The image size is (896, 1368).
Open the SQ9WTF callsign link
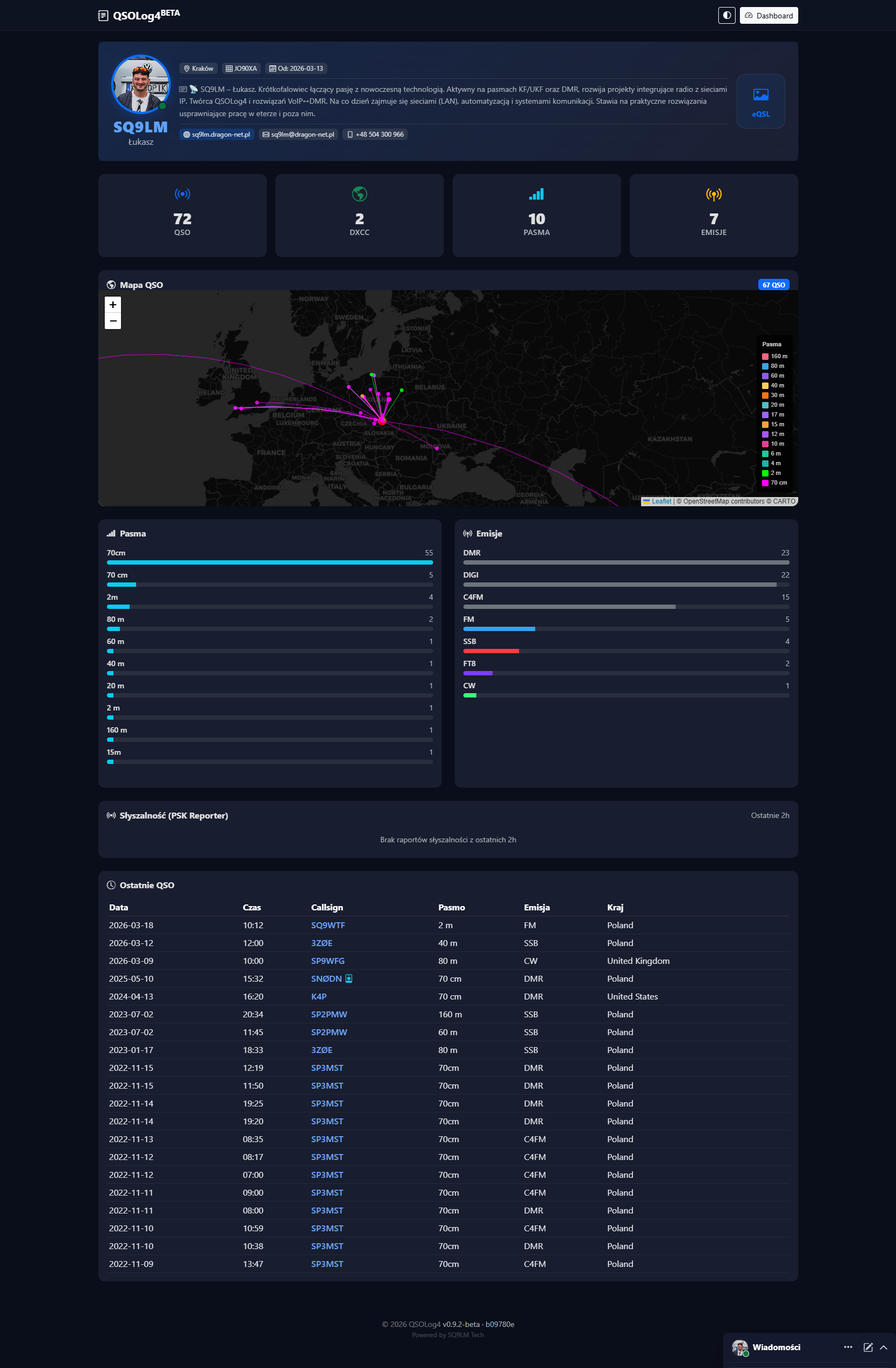[x=328, y=925]
